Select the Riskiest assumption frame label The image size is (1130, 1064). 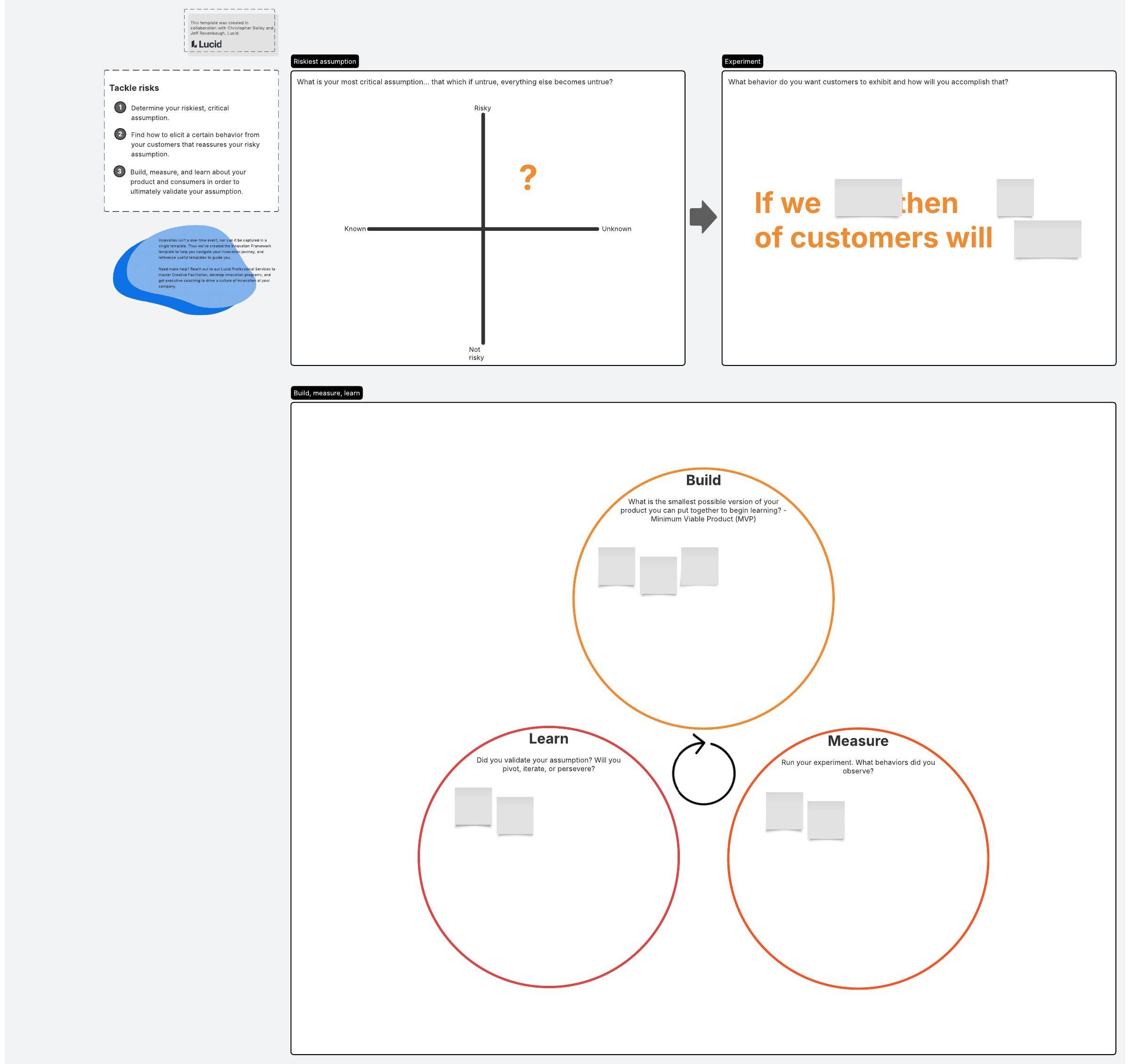324,61
